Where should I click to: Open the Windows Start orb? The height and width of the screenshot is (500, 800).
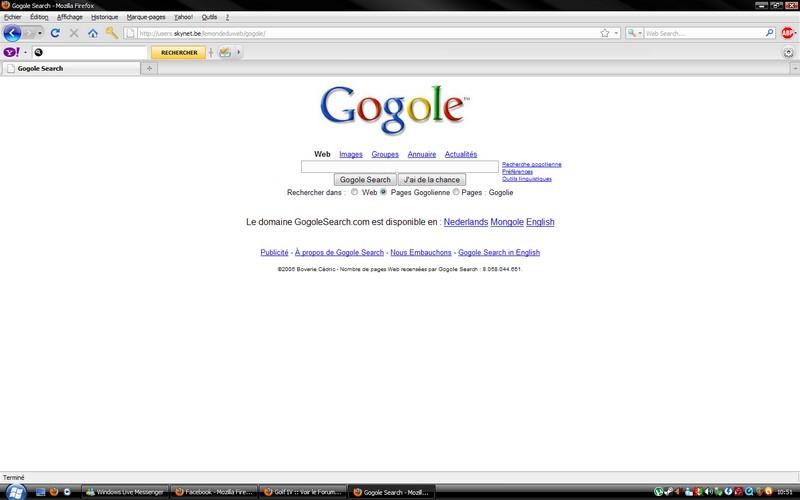(x=15, y=492)
